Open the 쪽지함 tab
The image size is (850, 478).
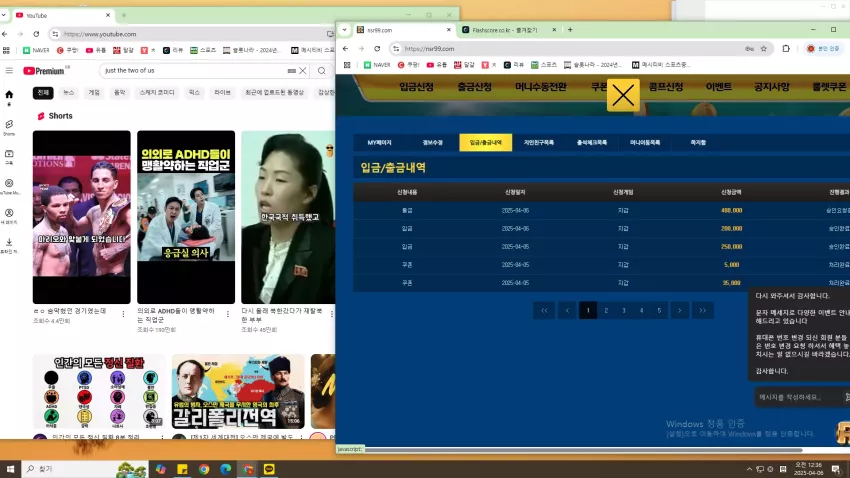click(698, 143)
